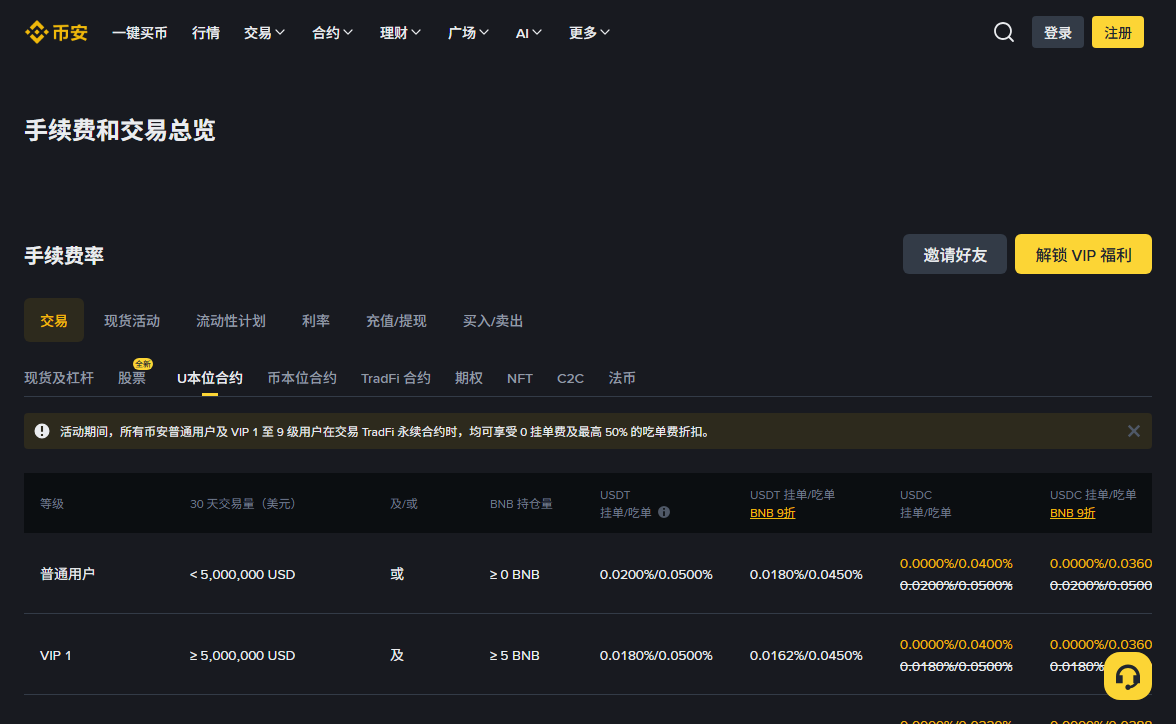Expand the 理财 navigation dropdown
This screenshot has width=1176, height=724.
coord(400,33)
